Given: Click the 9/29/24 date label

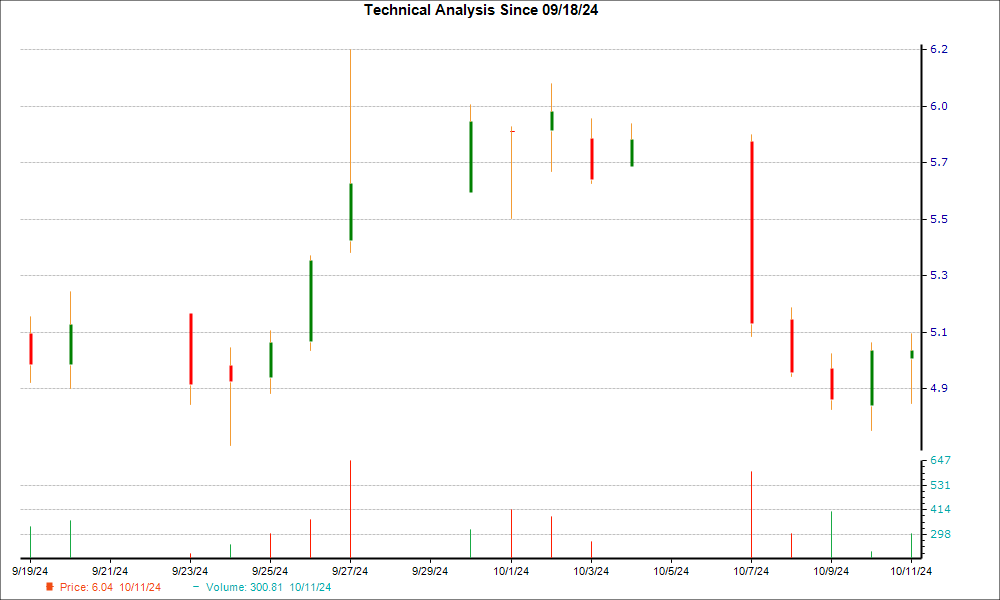Looking at the screenshot, I should 430,571.
